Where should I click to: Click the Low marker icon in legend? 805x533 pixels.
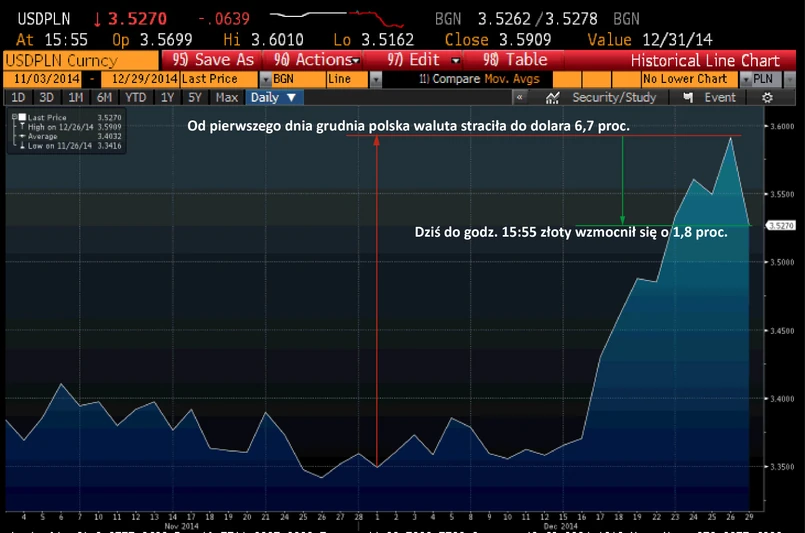pyautogui.click(x=22, y=146)
